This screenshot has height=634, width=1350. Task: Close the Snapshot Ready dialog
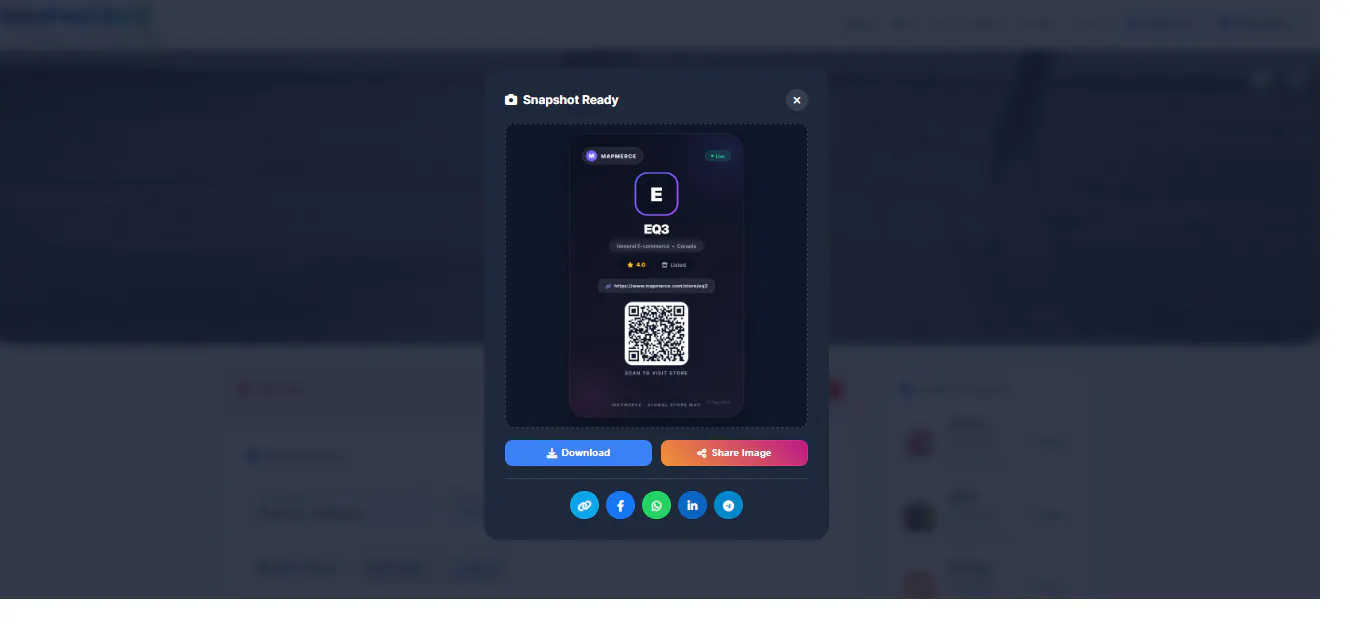click(796, 100)
